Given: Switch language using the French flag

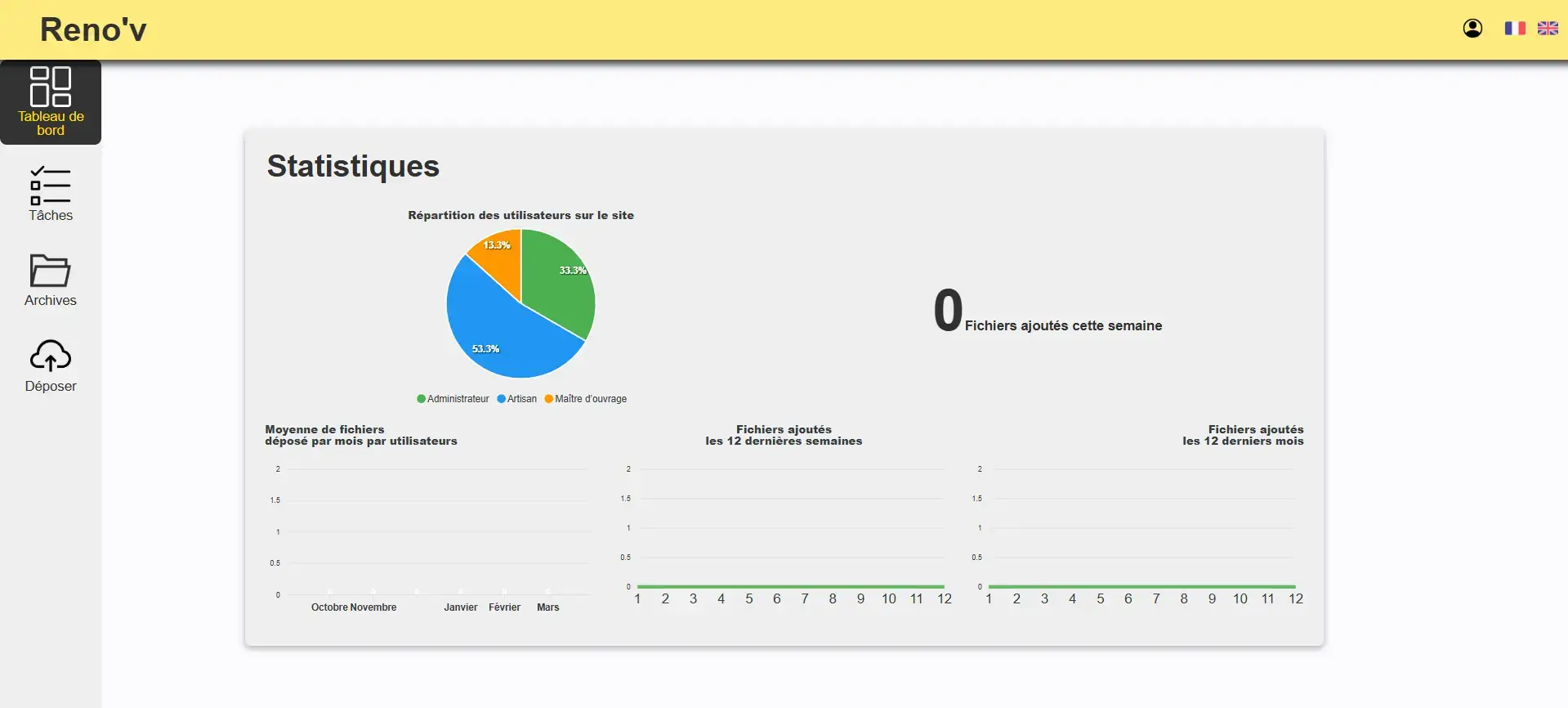Looking at the screenshot, I should coord(1515,29).
